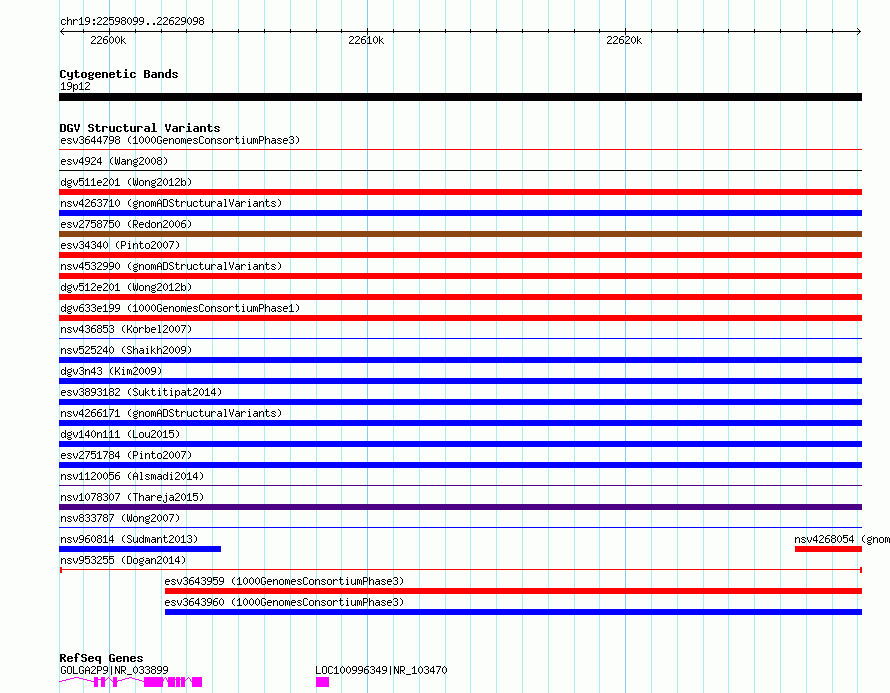Click the LOC100996349 magenta exon box
This screenshot has width=890, height=693.
[322, 682]
